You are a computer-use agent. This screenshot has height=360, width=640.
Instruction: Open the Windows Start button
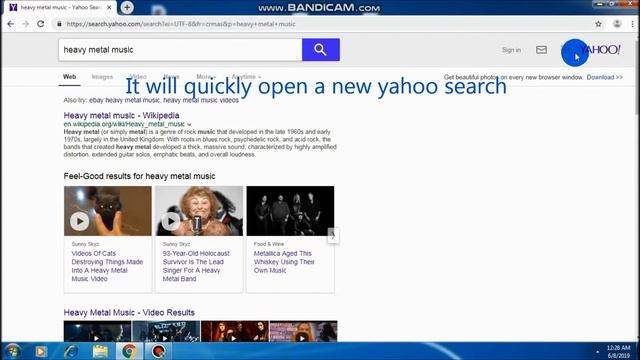tap(12, 351)
